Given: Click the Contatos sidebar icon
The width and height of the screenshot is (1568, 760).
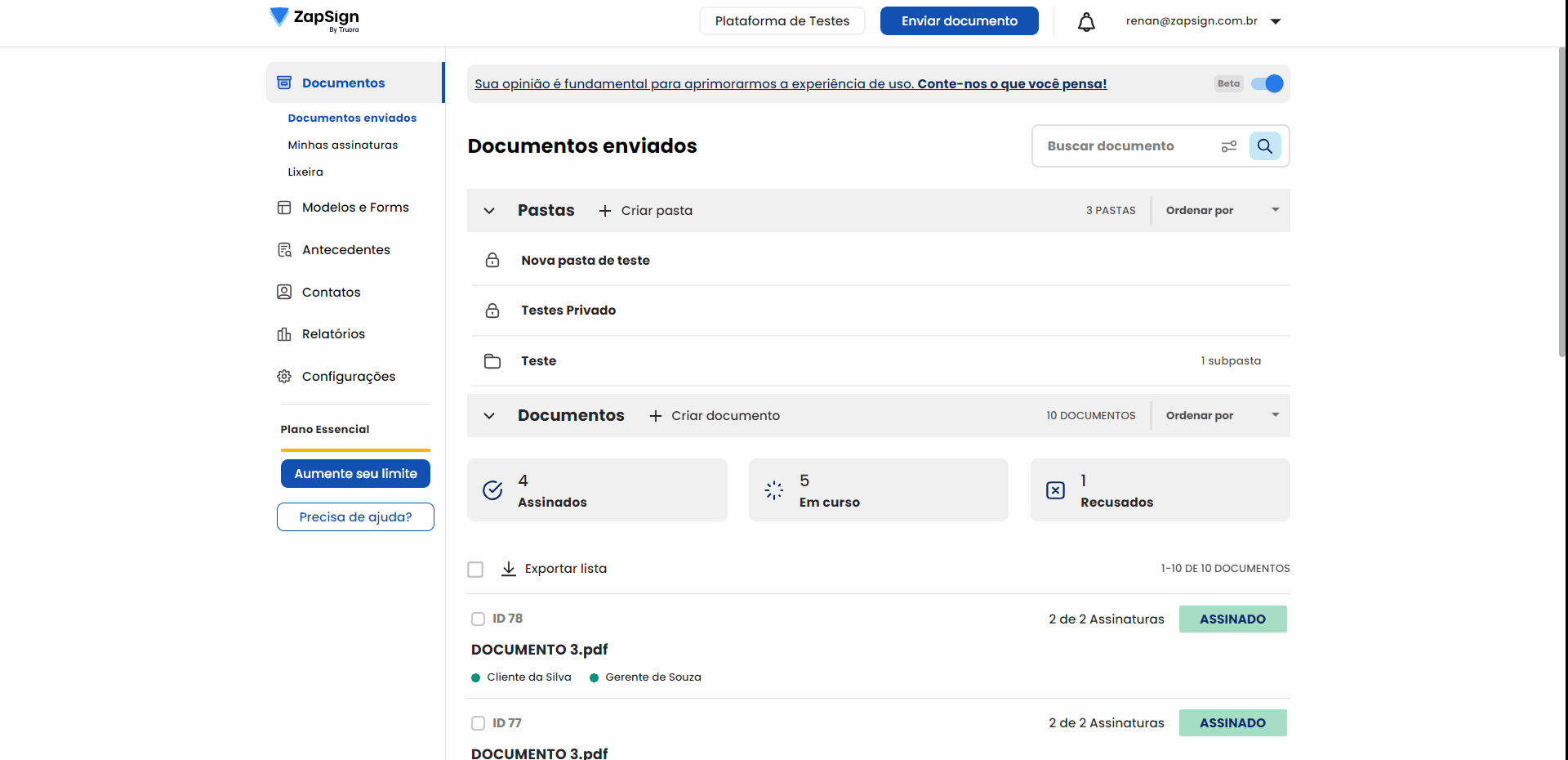Looking at the screenshot, I should [x=284, y=292].
